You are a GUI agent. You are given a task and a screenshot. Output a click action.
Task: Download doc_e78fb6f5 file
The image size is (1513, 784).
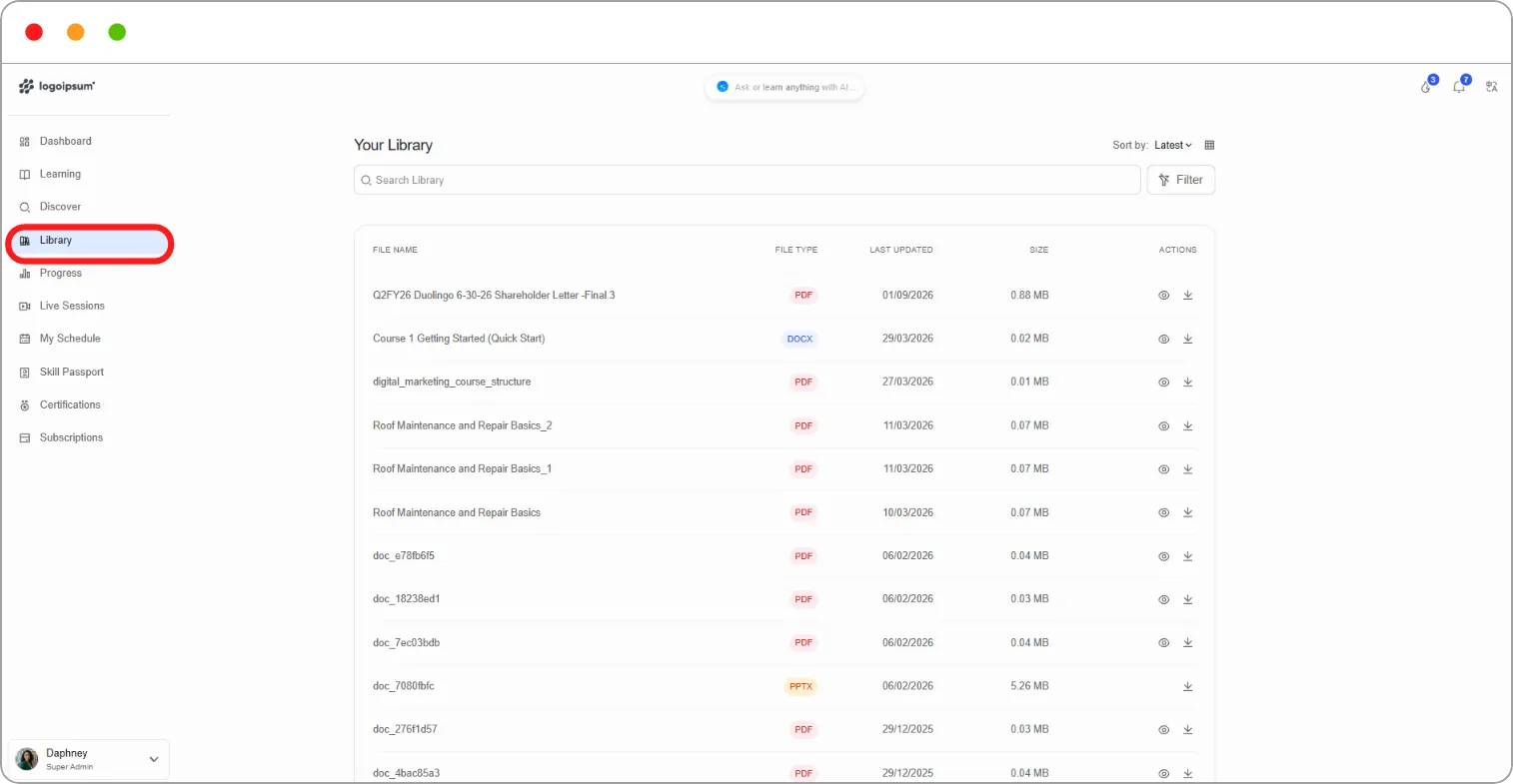1188,556
